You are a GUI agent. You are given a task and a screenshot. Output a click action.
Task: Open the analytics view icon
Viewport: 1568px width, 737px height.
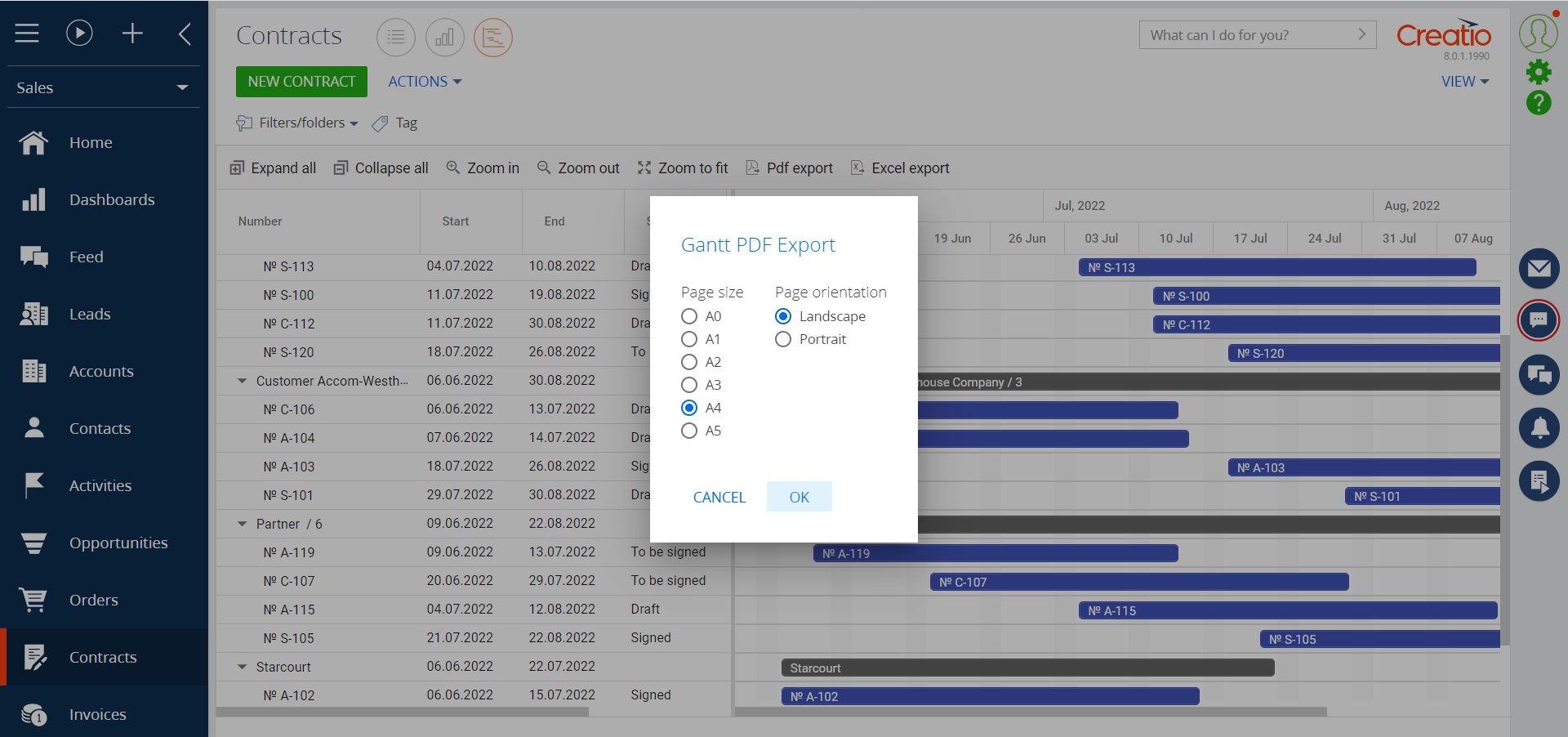click(444, 37)
